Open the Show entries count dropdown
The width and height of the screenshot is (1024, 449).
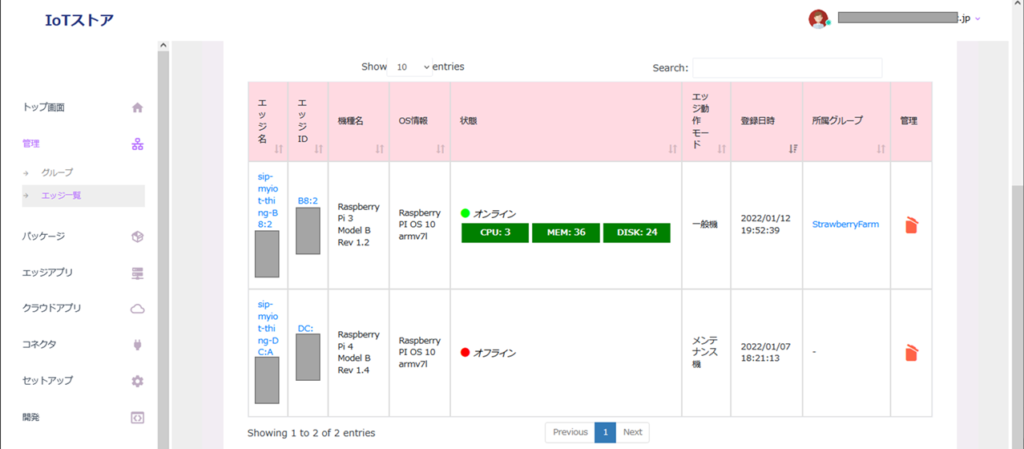click(x=411, y=67)
